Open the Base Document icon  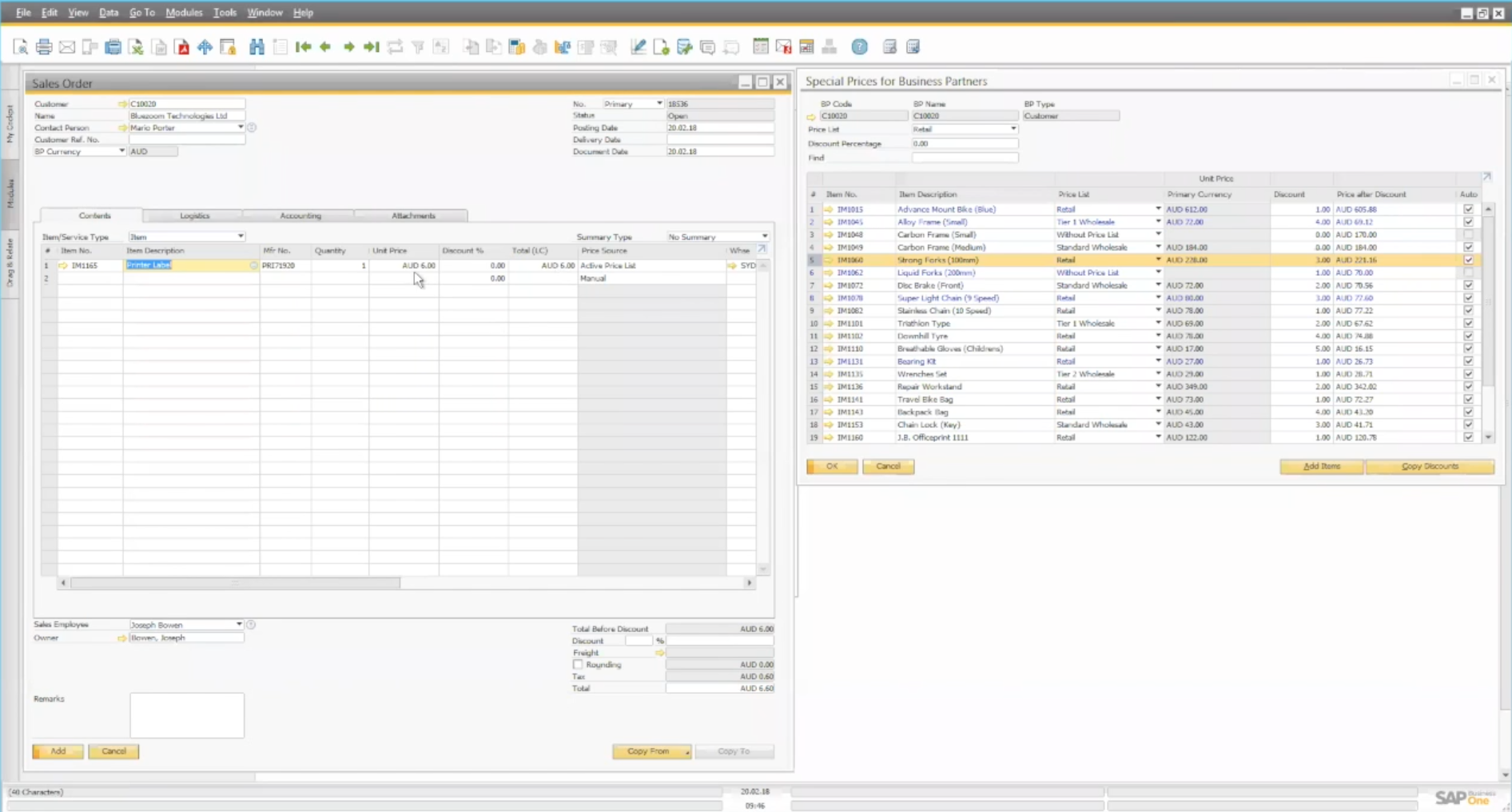coord(471,47)
